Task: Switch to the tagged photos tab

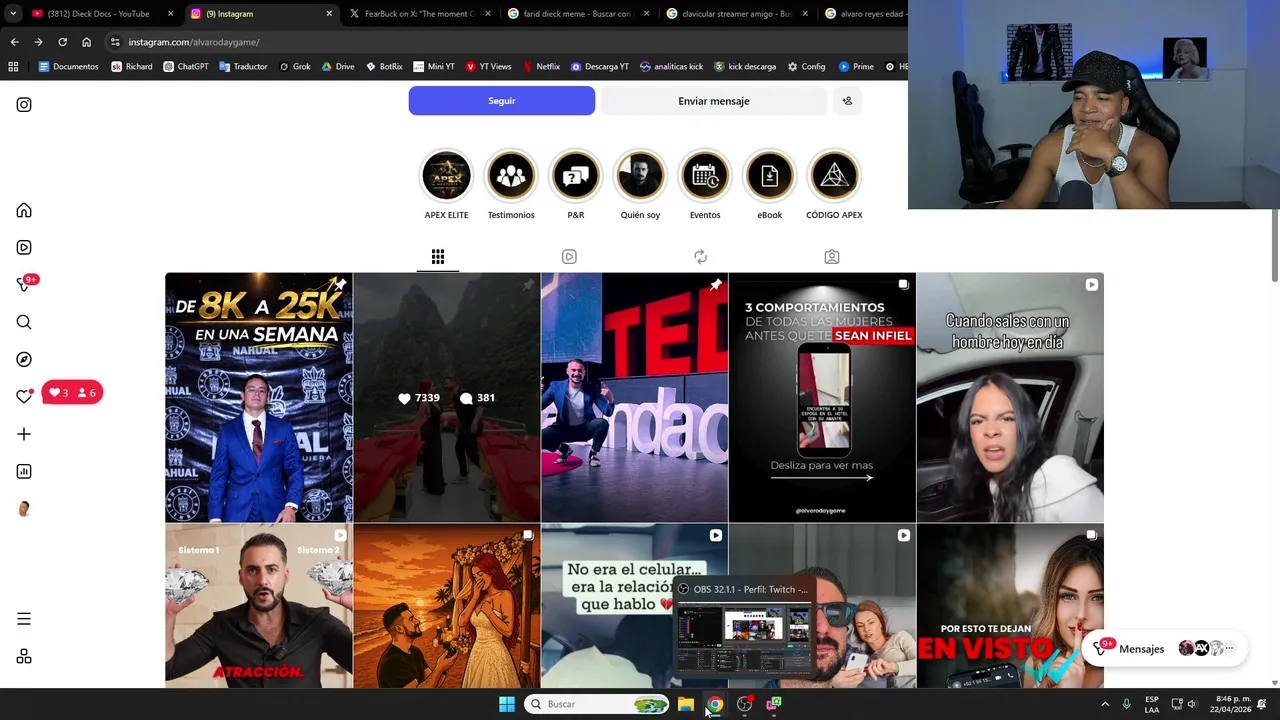Action: point(832,257)
